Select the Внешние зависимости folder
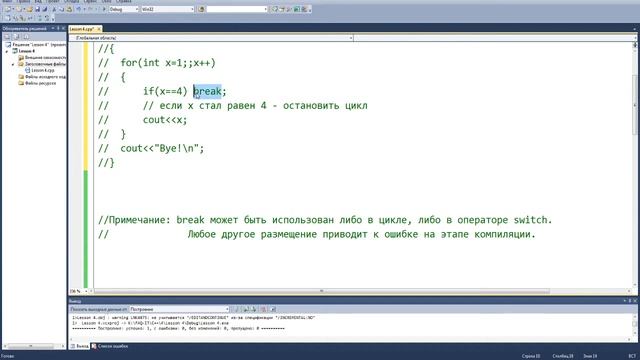The image size is (640, 360). 42,58
